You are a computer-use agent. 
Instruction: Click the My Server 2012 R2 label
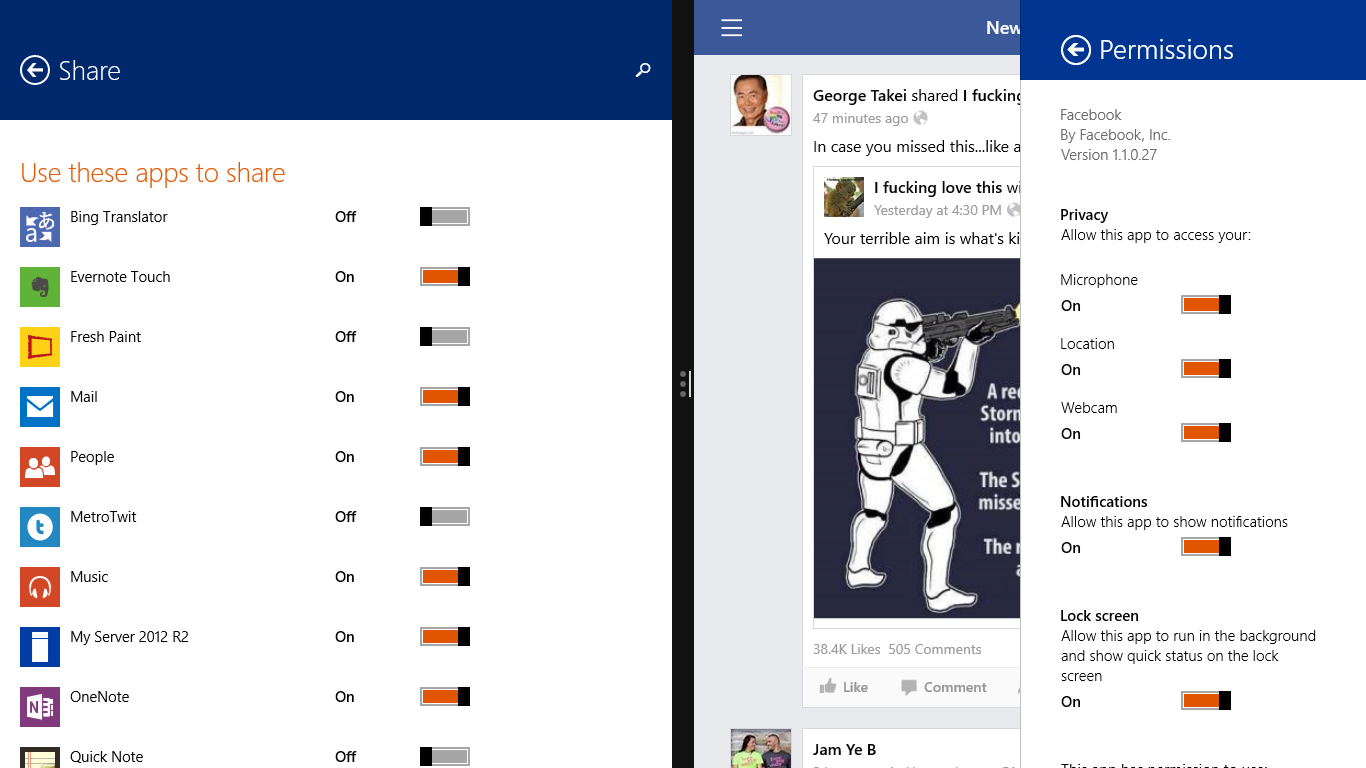pos(129,637)
